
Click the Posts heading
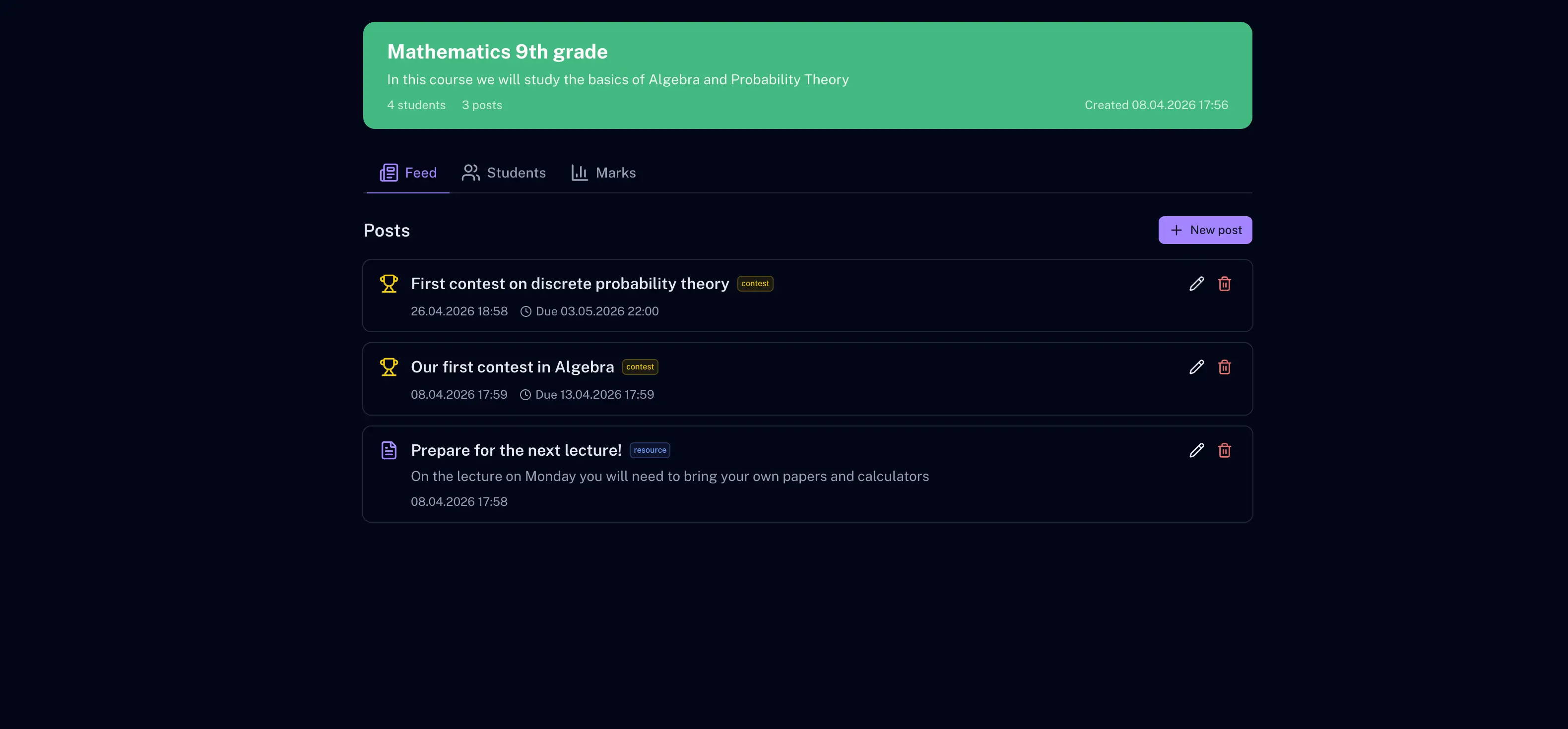pyautogui.click(x=387, y=231)
